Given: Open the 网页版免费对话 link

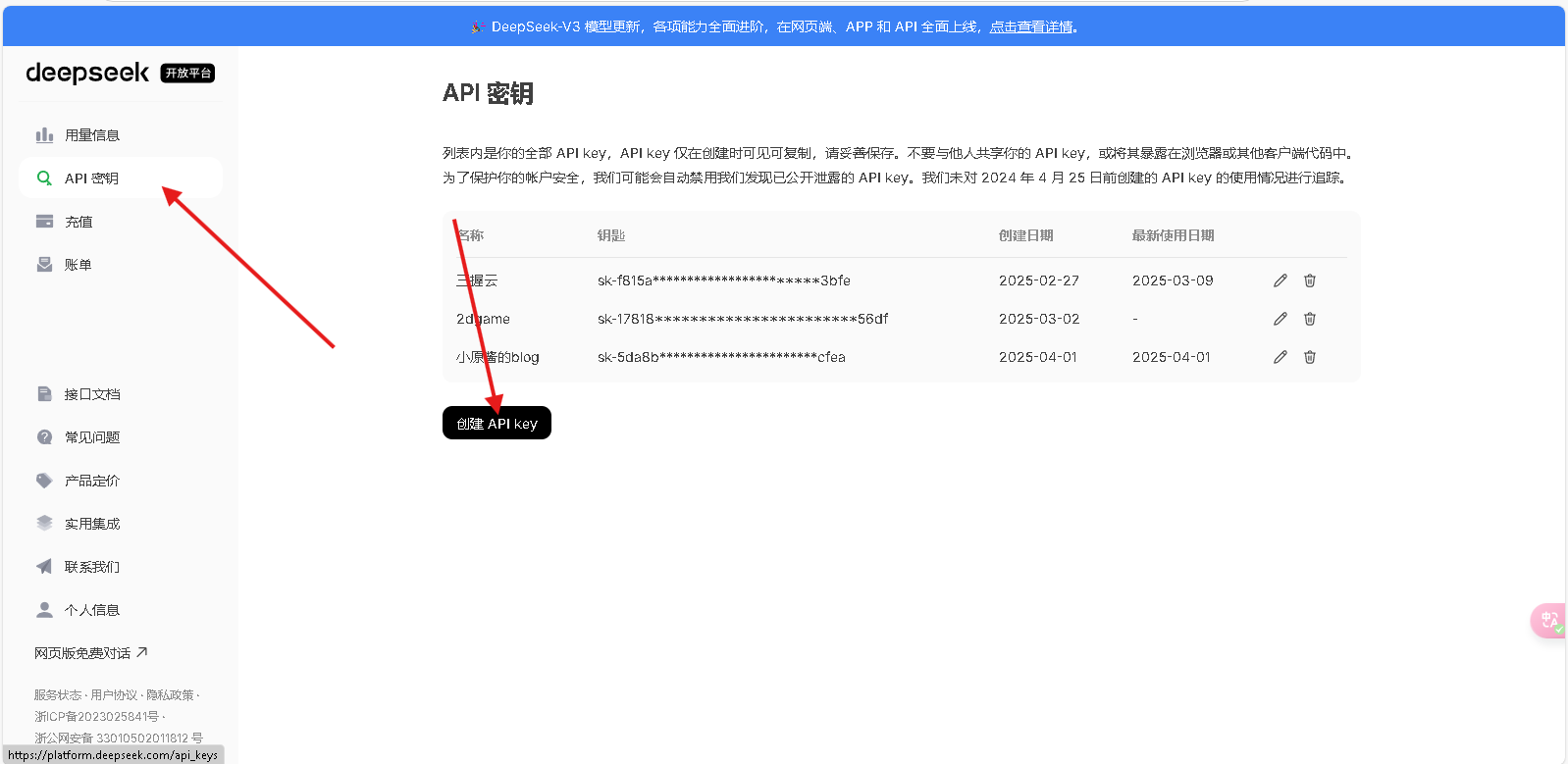Looking at the screenshot, I should coord(90,653).
